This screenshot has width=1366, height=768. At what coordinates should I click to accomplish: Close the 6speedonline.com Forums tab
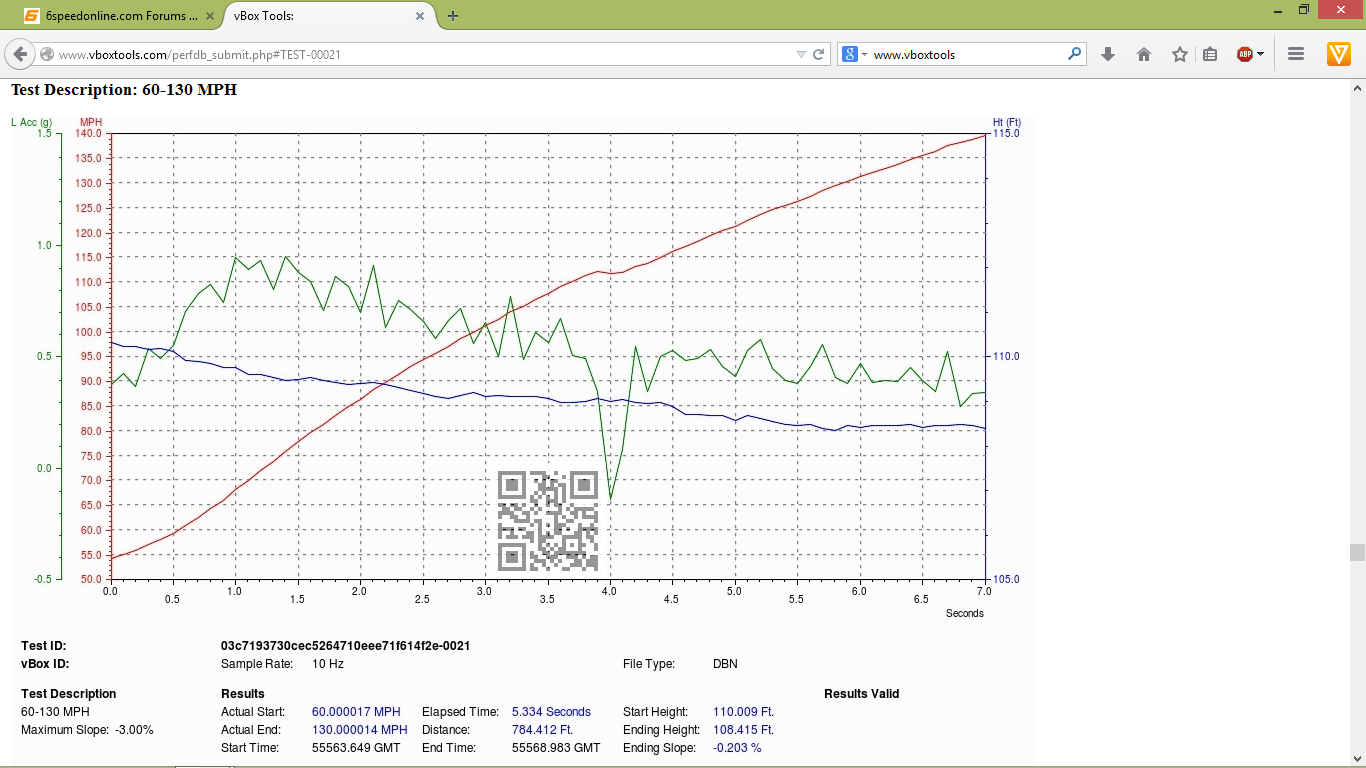point(211,15)
